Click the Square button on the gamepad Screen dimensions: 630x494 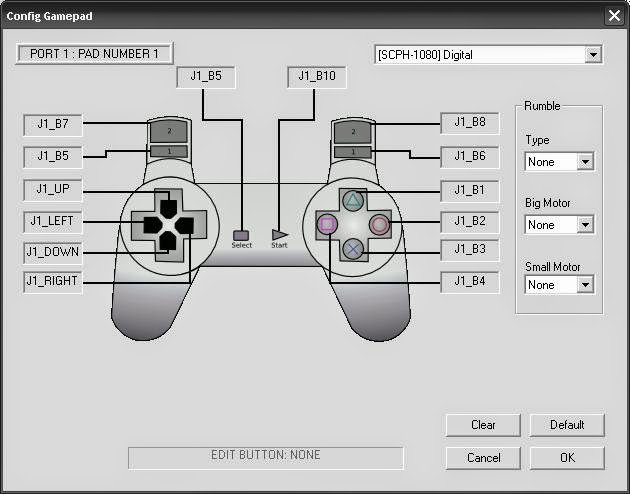click(327, 224)
